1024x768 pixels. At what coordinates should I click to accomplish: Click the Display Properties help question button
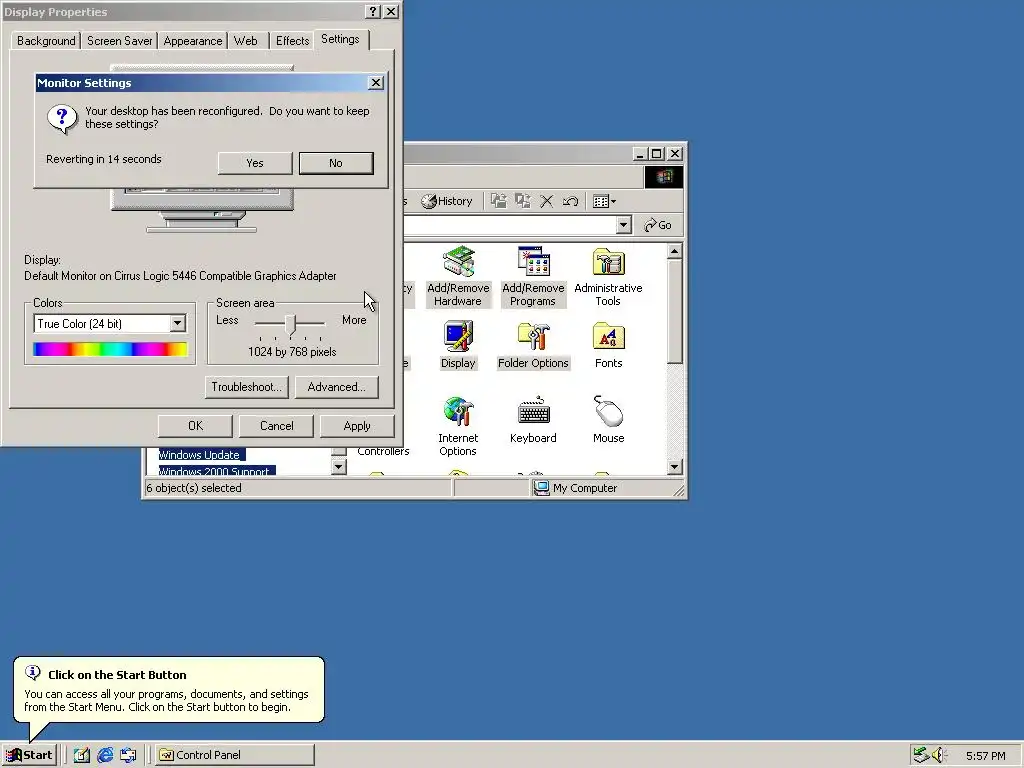tap(372, 12)
